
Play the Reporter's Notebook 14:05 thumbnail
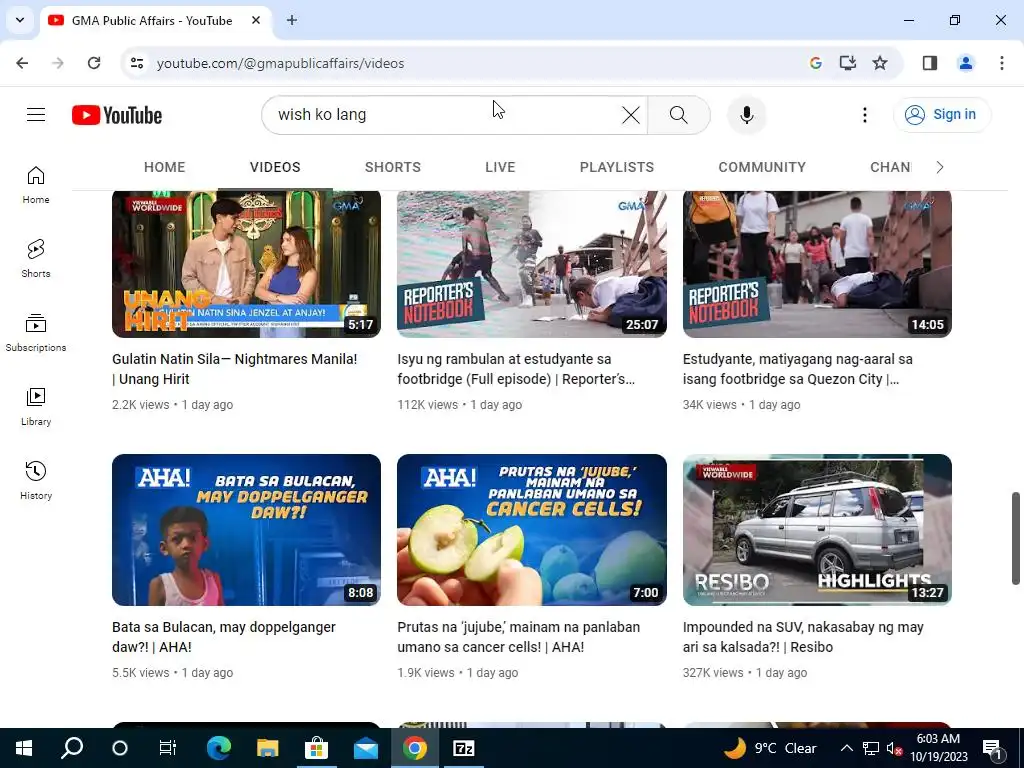coord(817,264)
